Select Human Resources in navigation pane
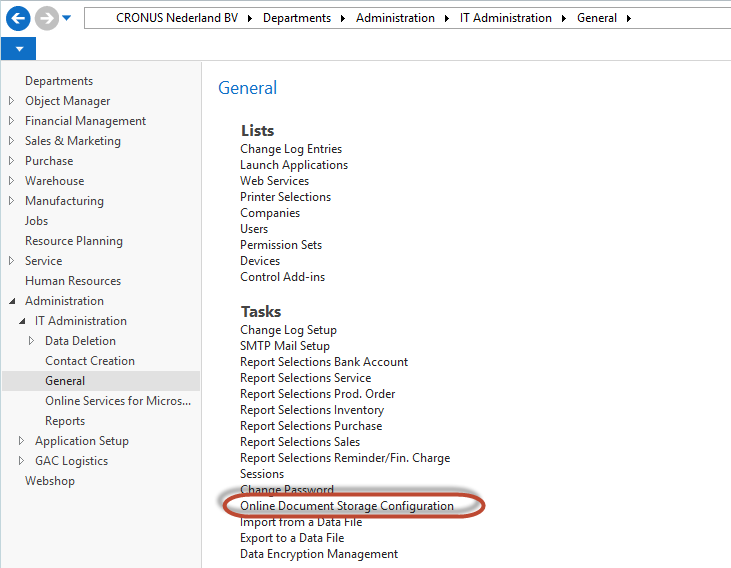Screen dimensions: 731x568 pos(73,281)
